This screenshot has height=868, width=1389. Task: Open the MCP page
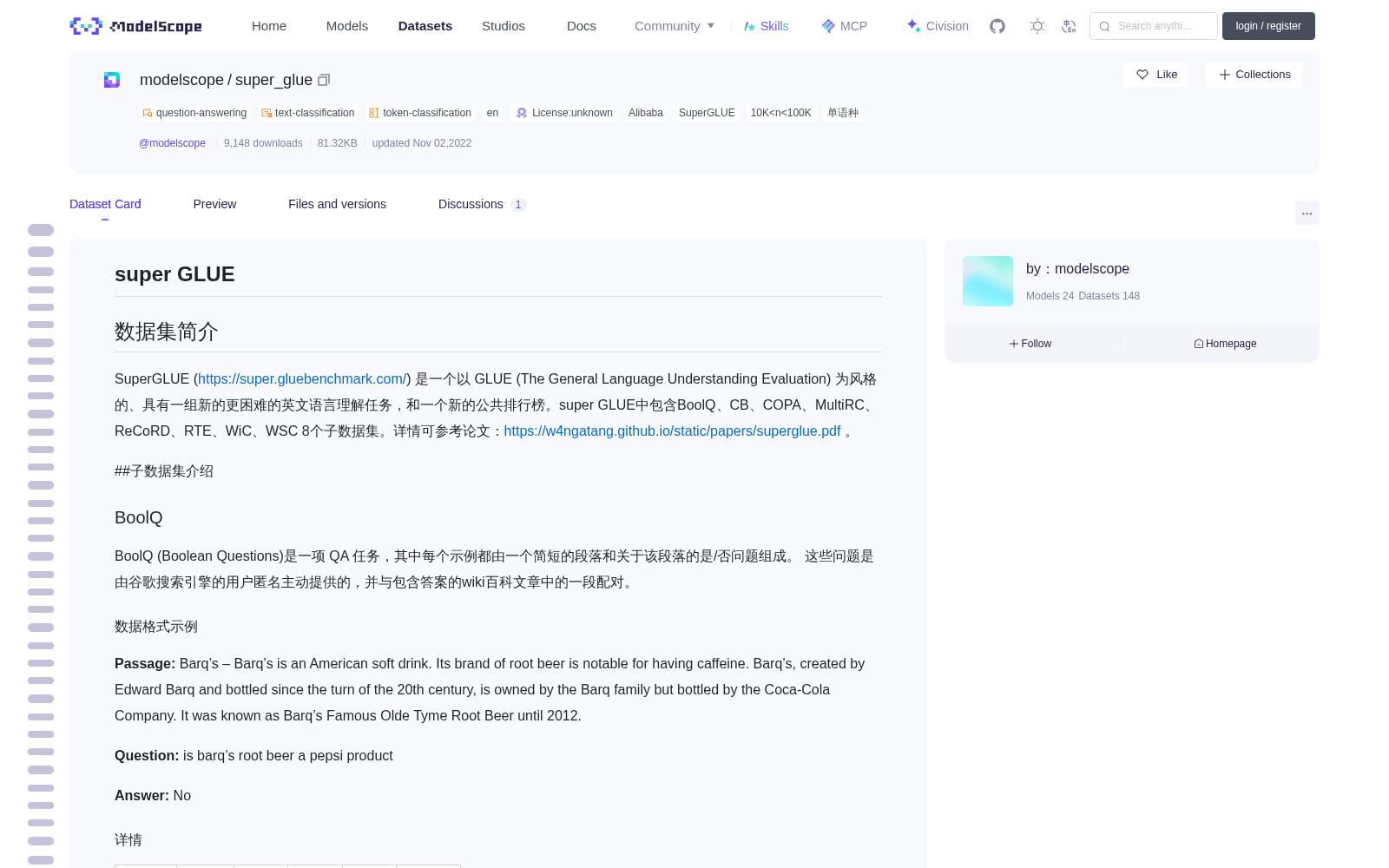click(x=845, y=26)
